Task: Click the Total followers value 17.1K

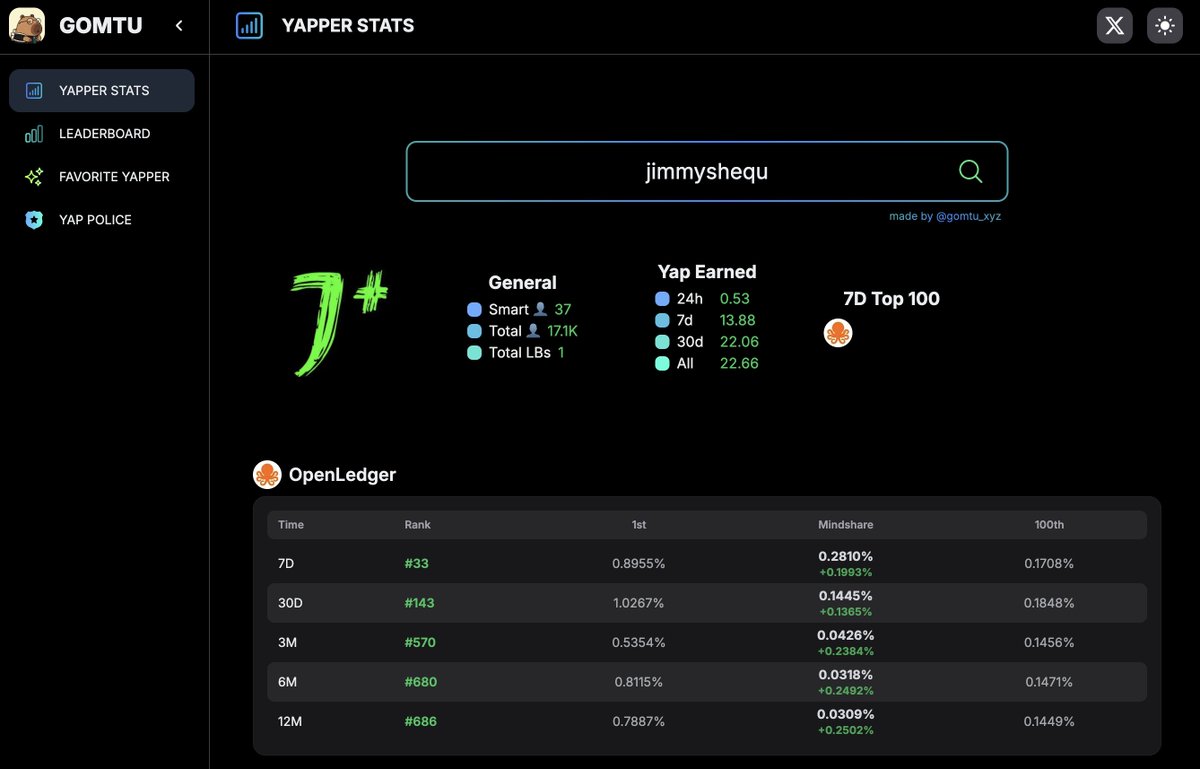Action: click(563, 331)
